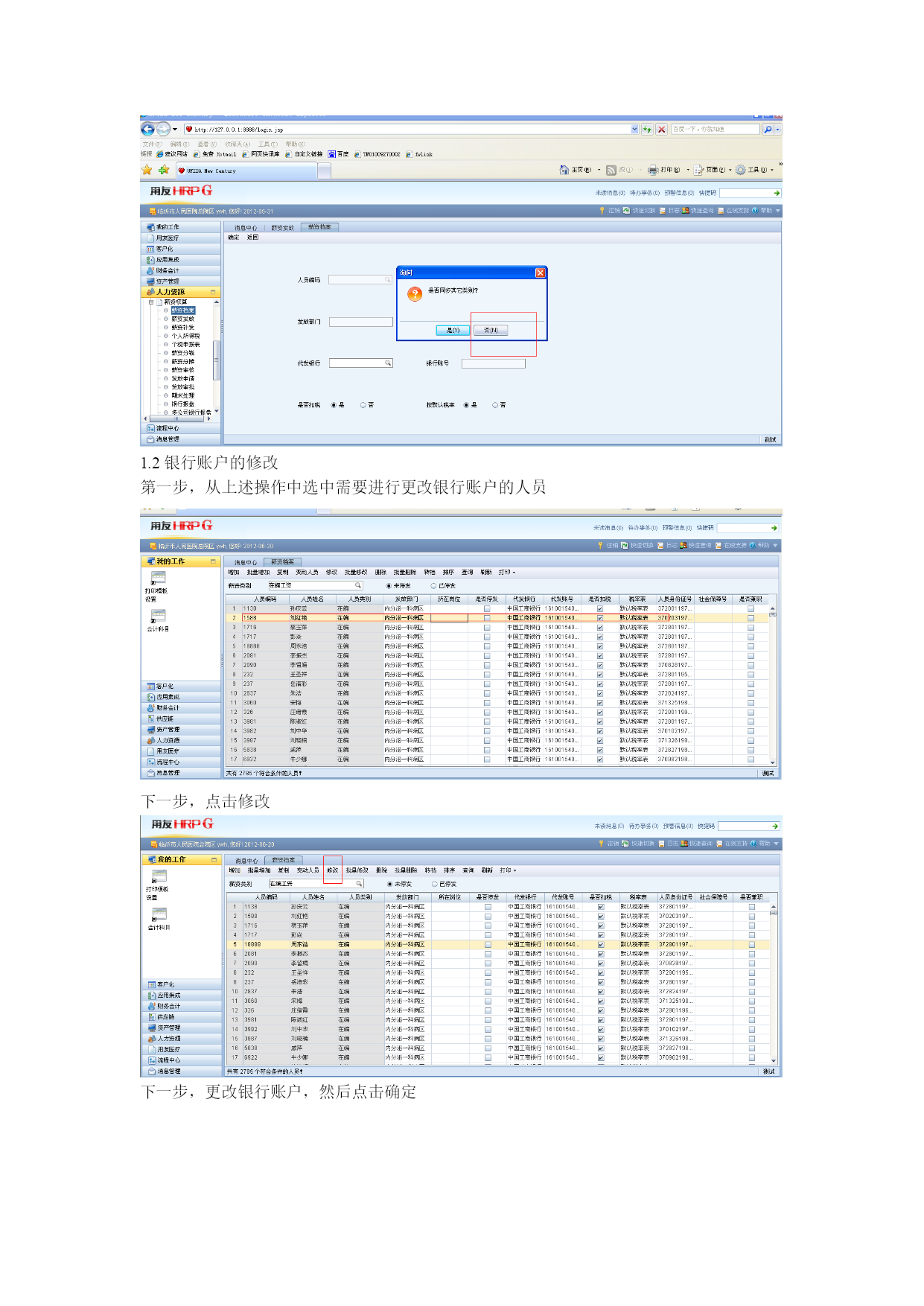Screen dimensions: 924x1306
Task: Click 返回 in top screenshot form toolbar
Action: (252, 238)
